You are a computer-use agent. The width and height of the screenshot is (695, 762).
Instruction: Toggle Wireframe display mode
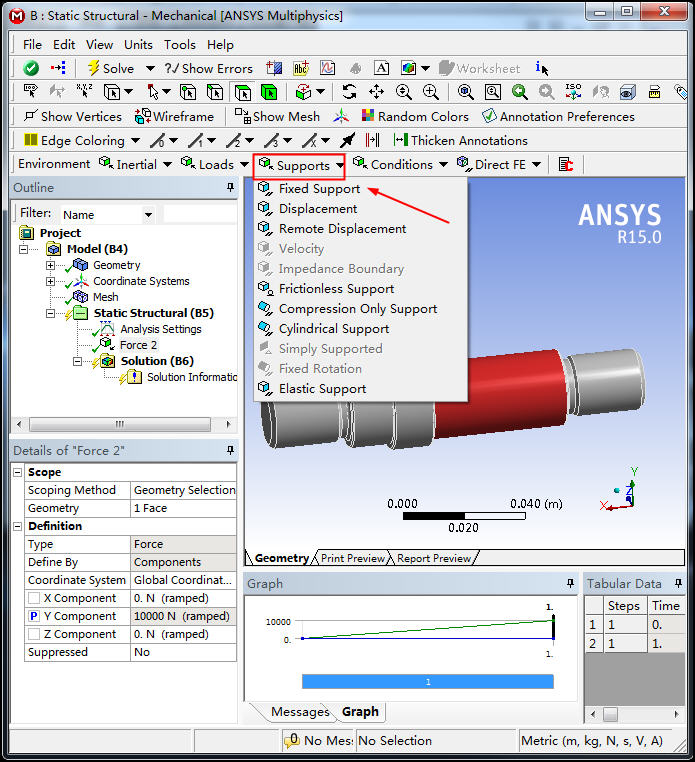pos(175,116)
